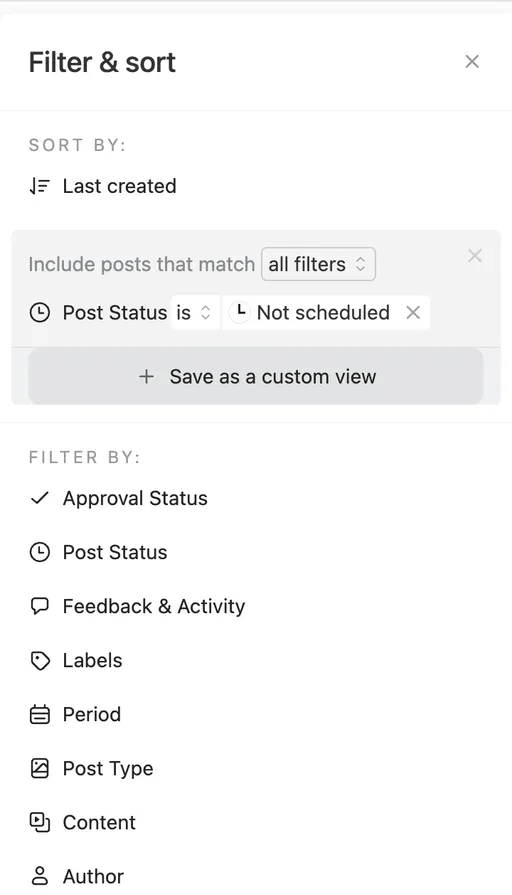Click the checkmark icon for Approval Status
This screenshot has width=512, height=895.
point(39,498)
